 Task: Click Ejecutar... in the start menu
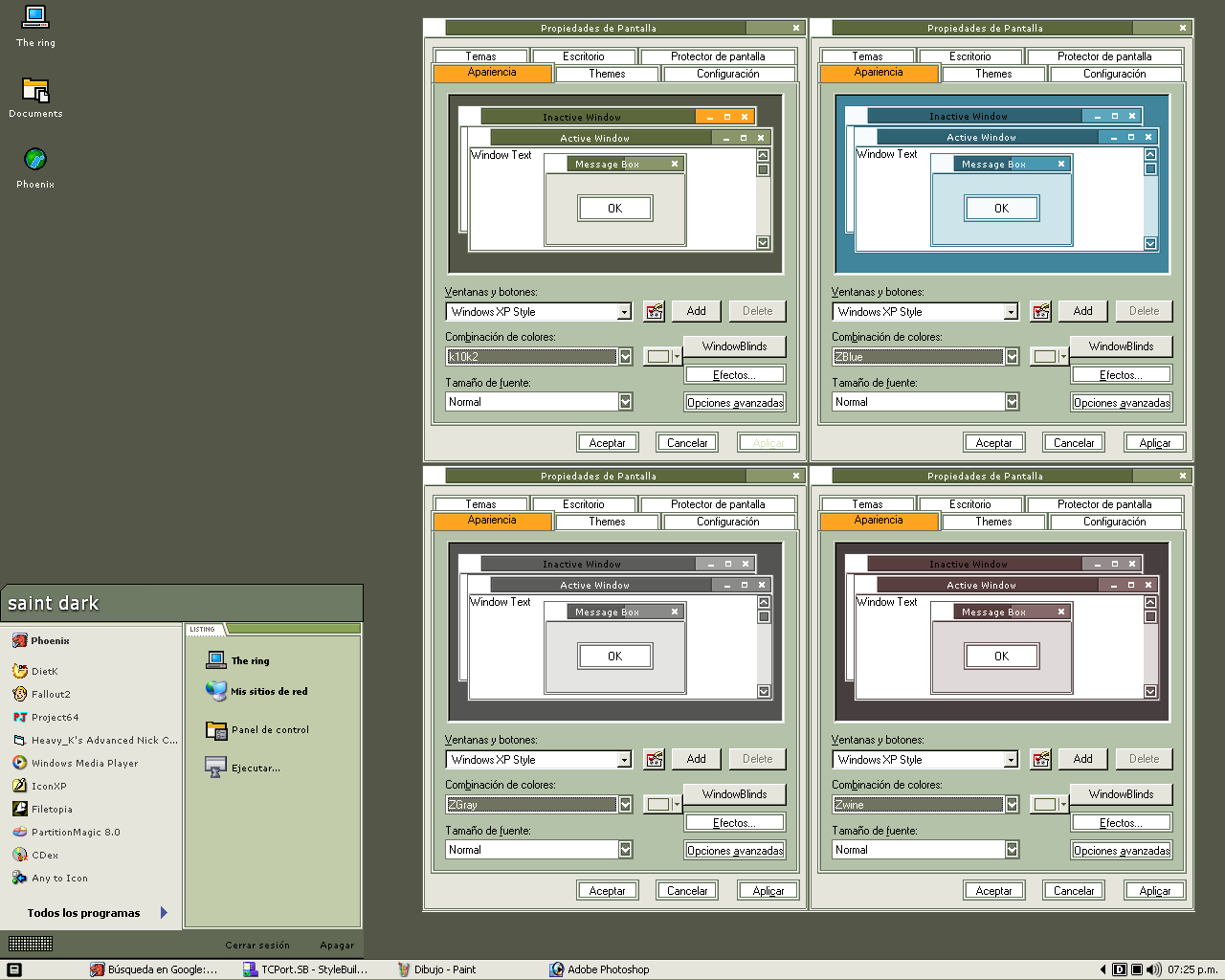pos(255,768)
